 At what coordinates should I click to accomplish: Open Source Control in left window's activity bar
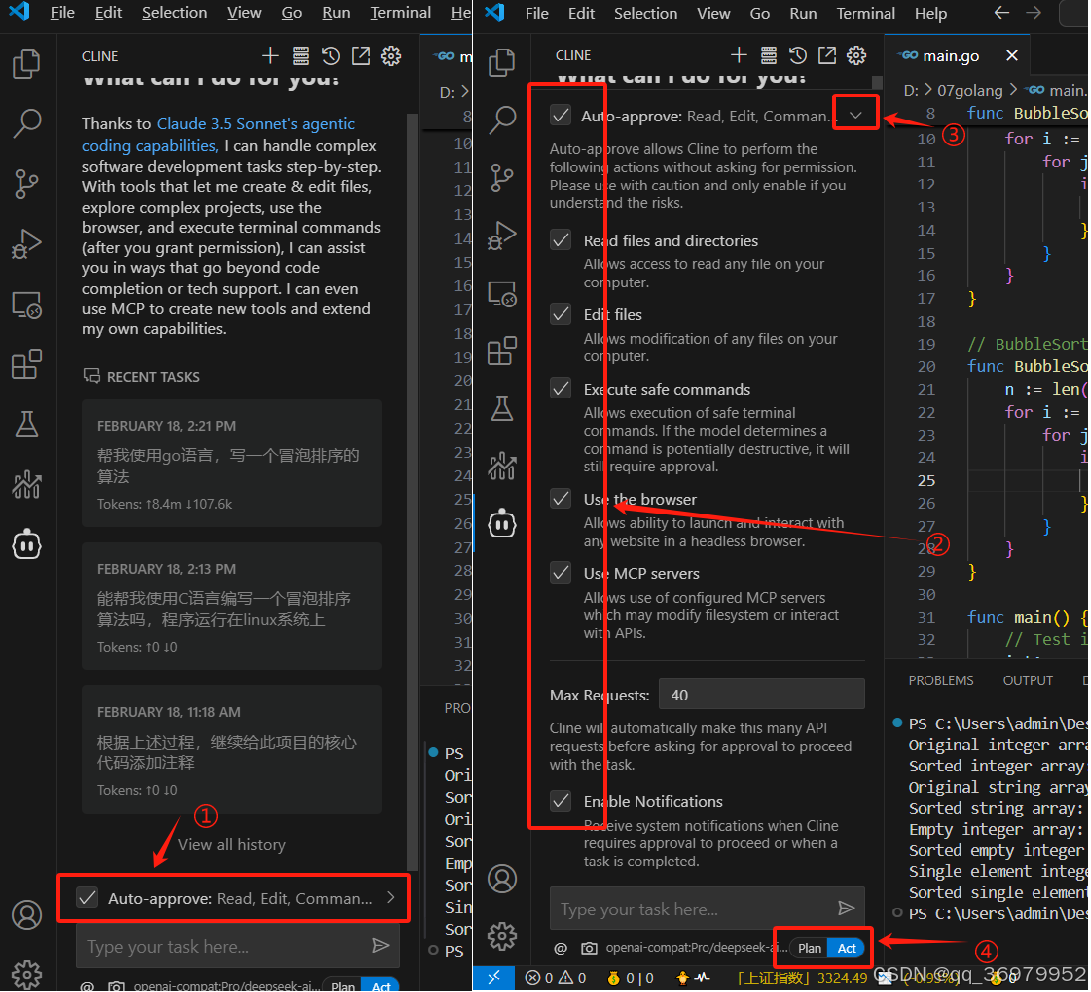[x=26, y=184]
